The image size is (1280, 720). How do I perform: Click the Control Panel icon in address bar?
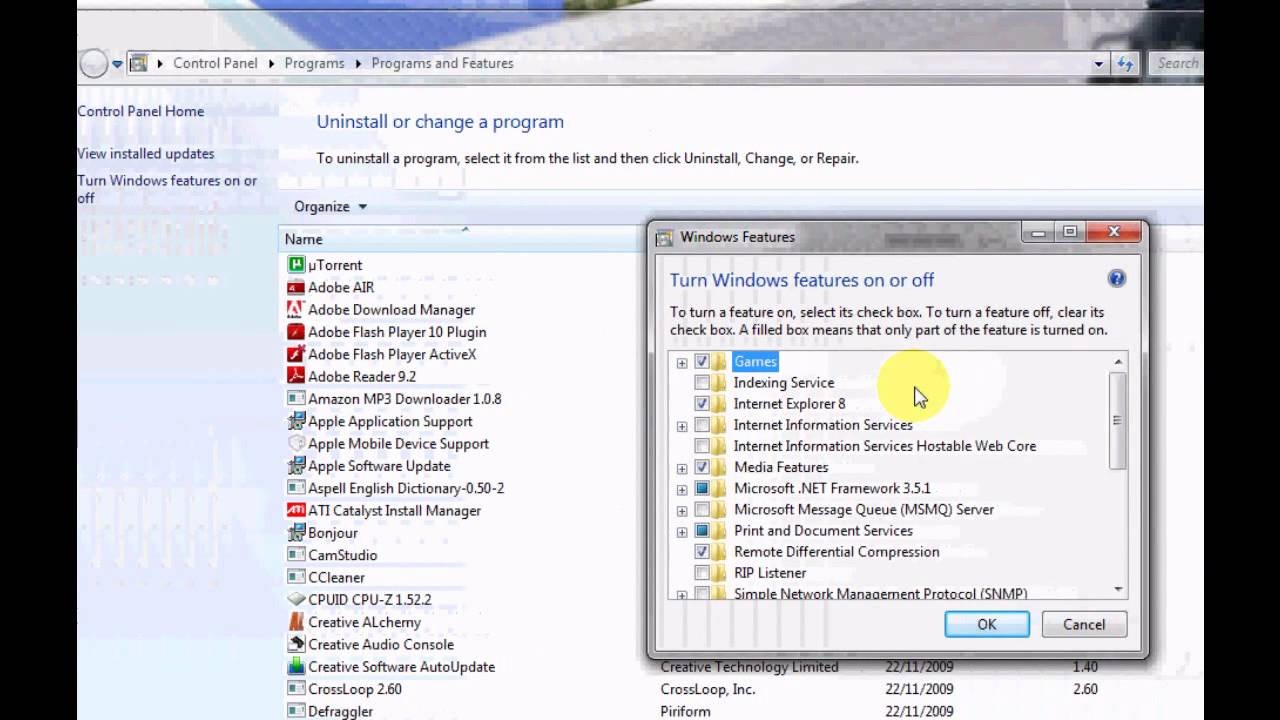point(139,63)
